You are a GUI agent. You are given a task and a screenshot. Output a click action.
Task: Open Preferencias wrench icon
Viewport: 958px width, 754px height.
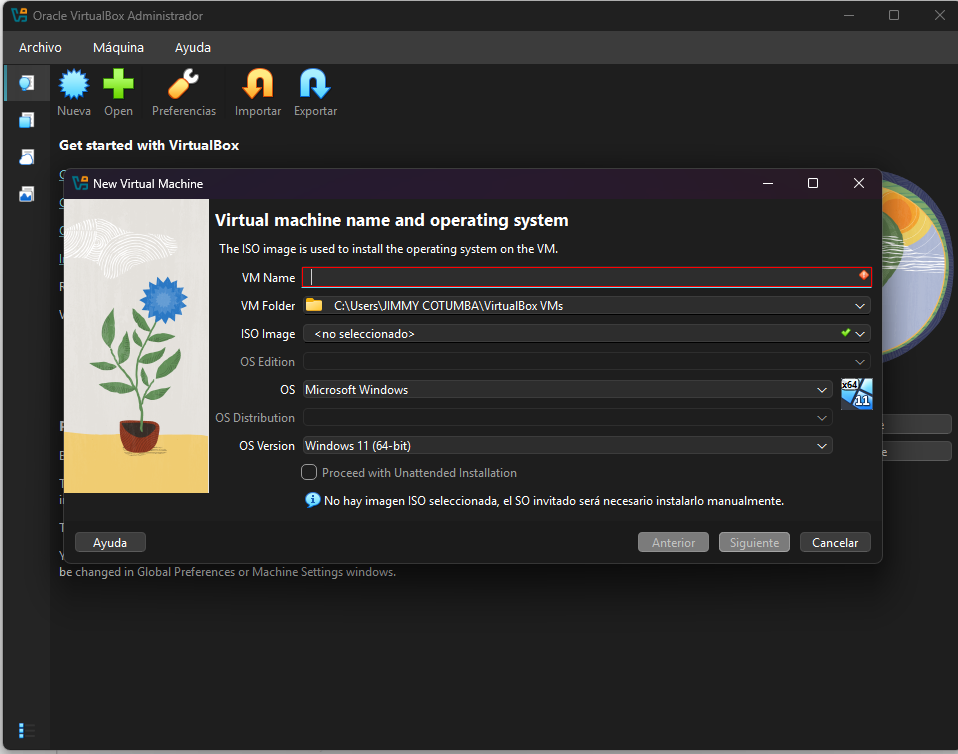click(x=183, y=84)
